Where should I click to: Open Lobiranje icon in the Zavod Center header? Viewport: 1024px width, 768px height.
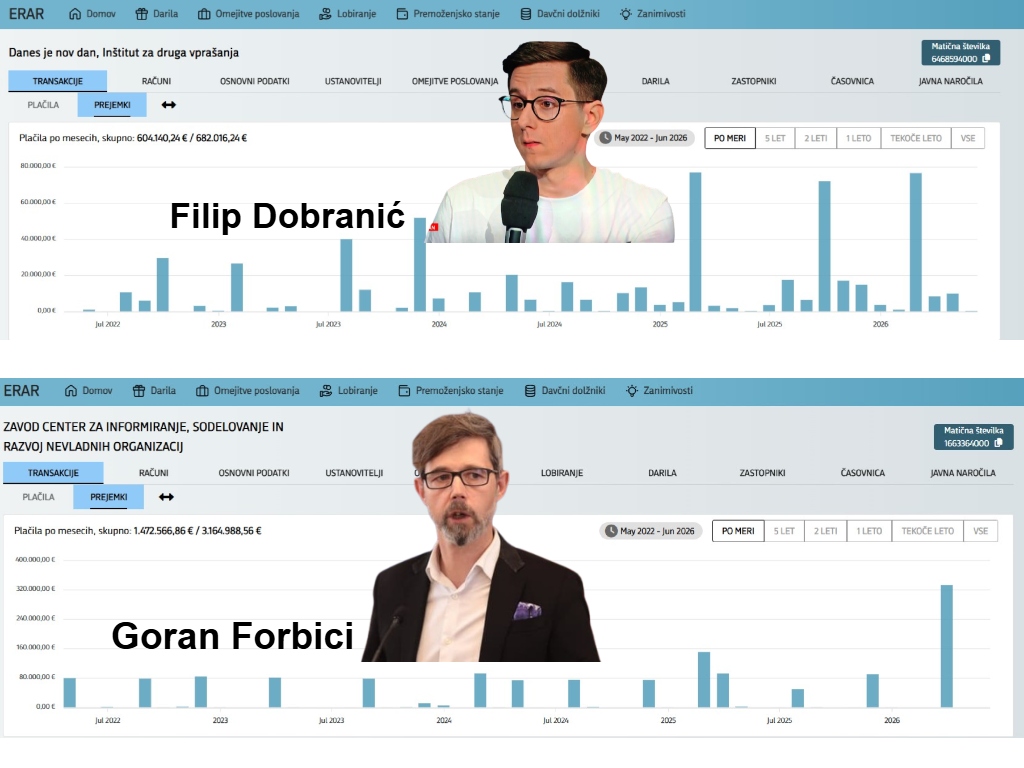point(325,391)
